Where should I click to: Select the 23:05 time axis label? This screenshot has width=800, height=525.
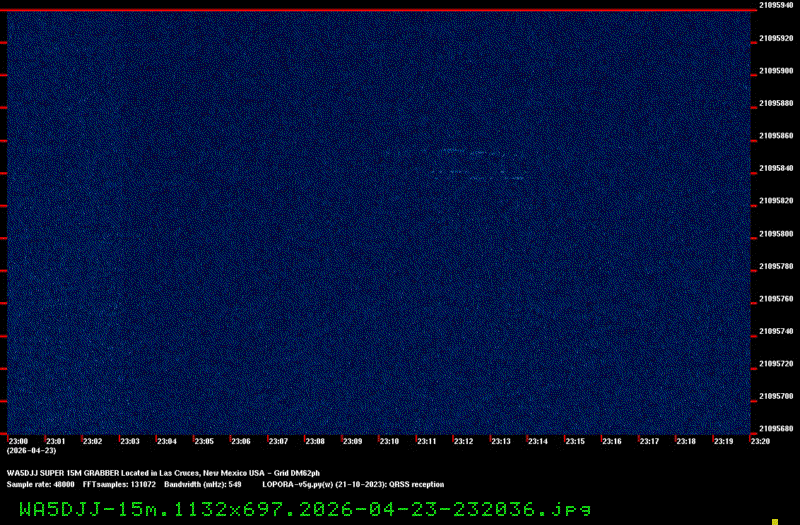pyautogui.click(x=204, y=441)
